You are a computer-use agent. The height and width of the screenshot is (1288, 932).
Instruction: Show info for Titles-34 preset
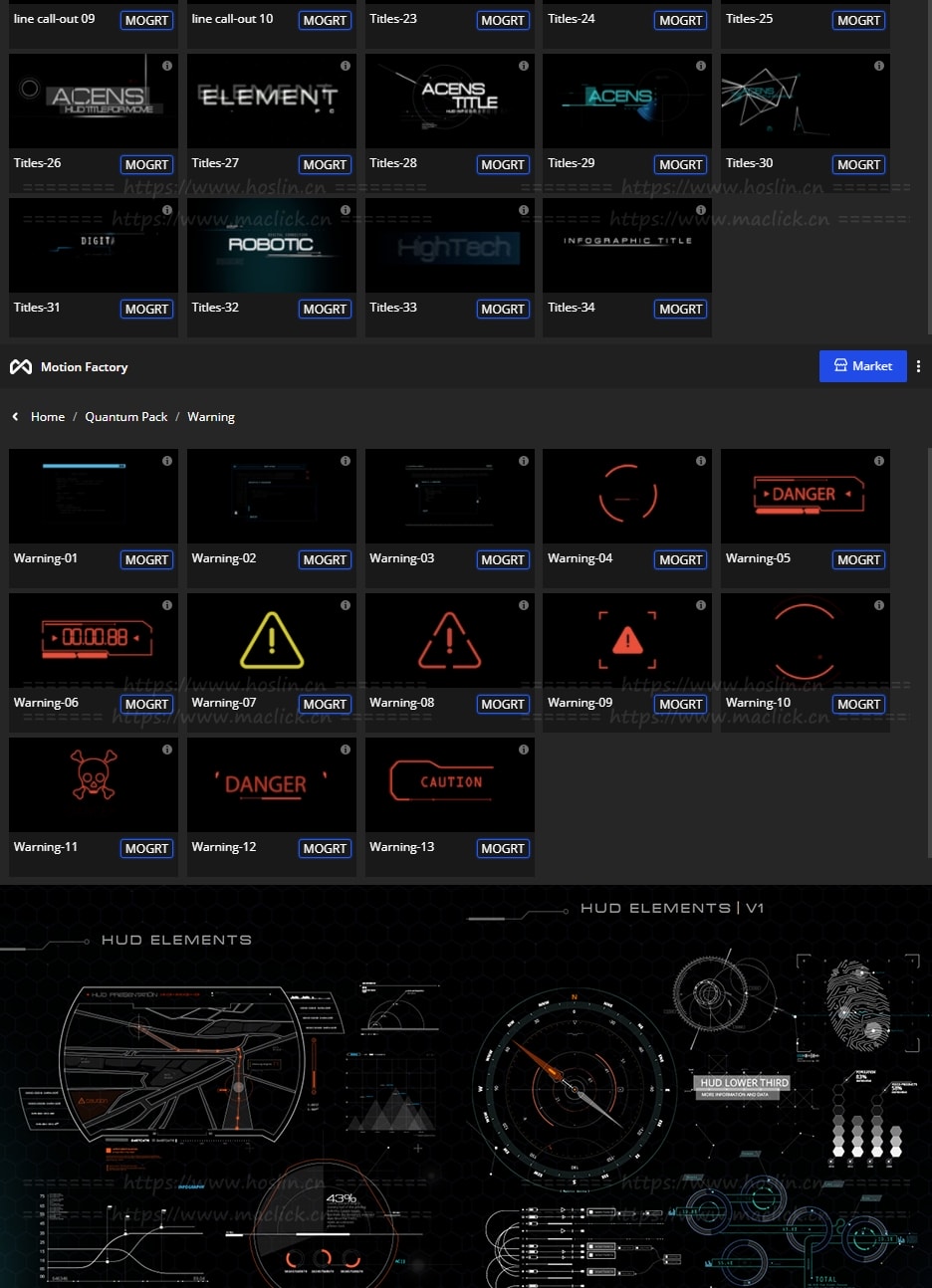click(701, 210)
